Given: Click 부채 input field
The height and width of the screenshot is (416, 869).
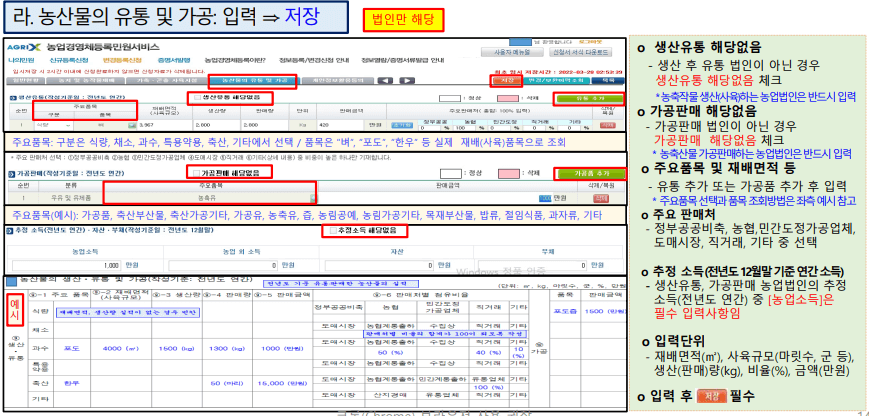Looking at the screenshot, I should point(534,265).
